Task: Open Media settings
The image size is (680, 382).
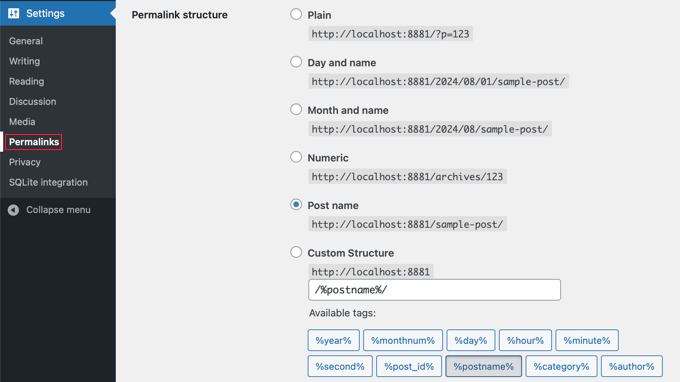Action: tap(22, 122)
